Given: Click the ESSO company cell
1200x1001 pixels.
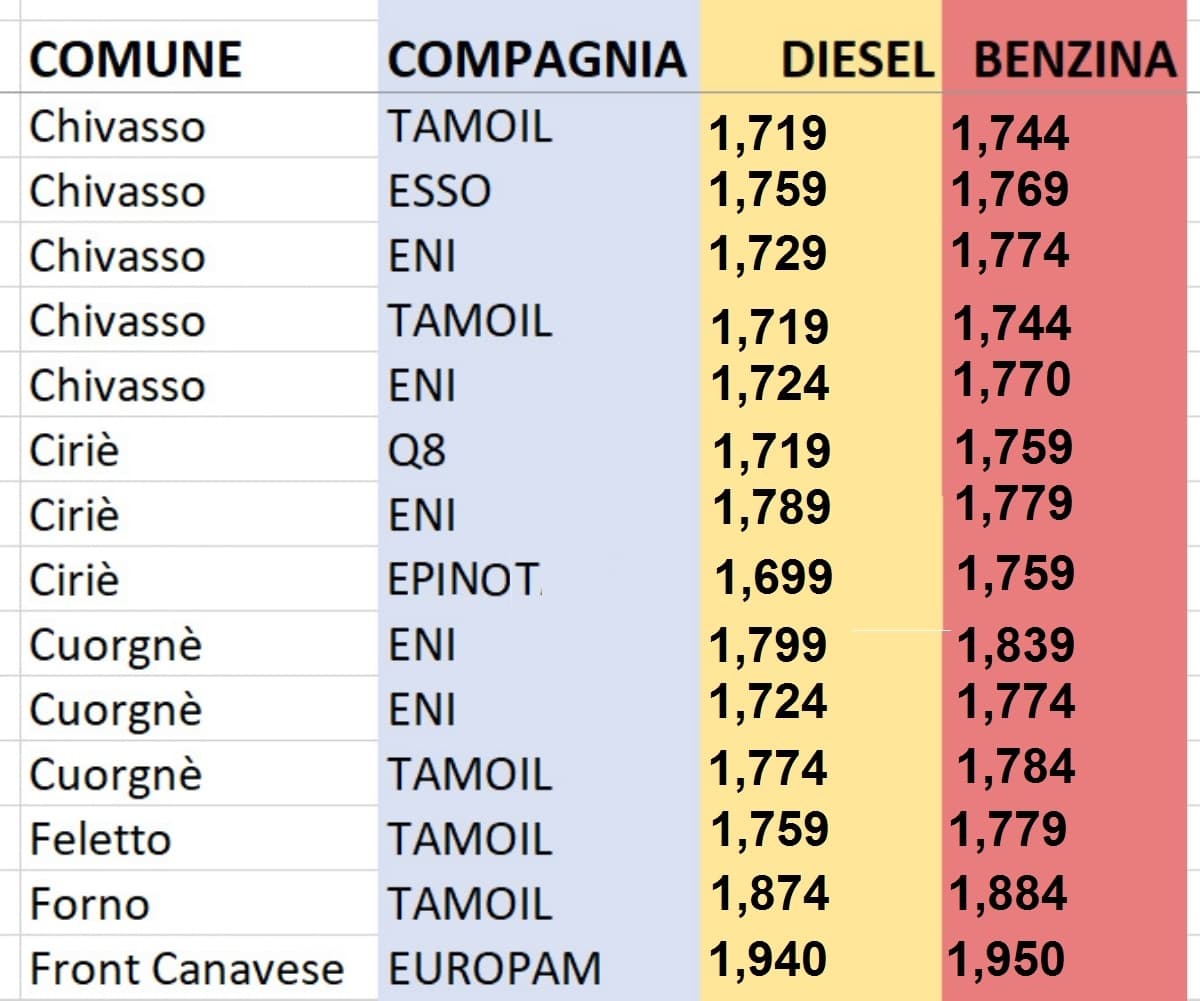Looking at the screenshot, I should [440, 192].
